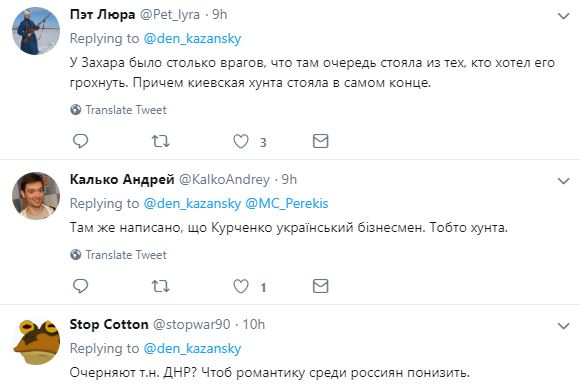Translate Tweet from Пэт Люра
The height and width of the screenshot is (390, 581).
click(119, 110)
